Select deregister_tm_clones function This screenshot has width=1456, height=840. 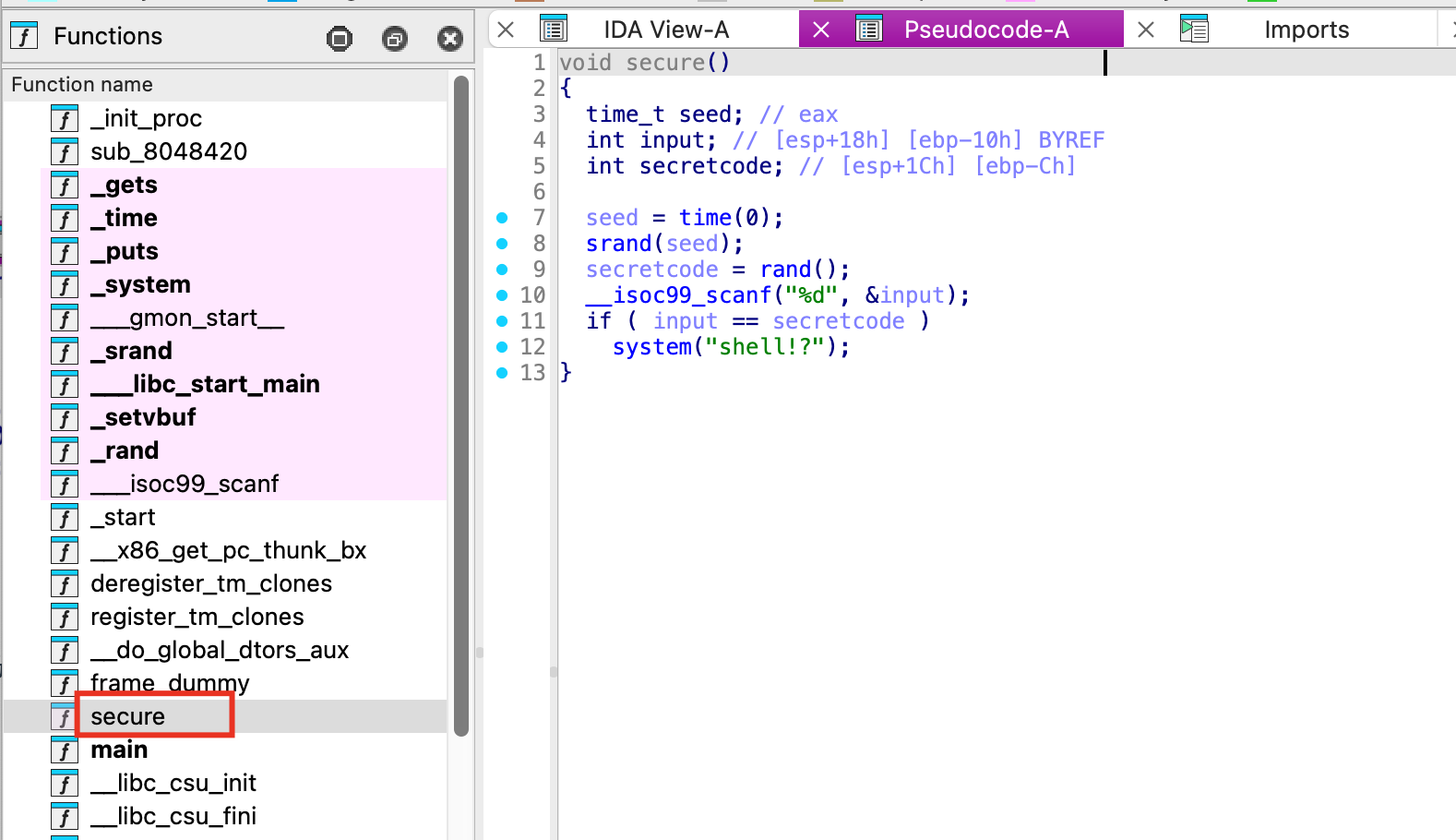pos(211,583)
